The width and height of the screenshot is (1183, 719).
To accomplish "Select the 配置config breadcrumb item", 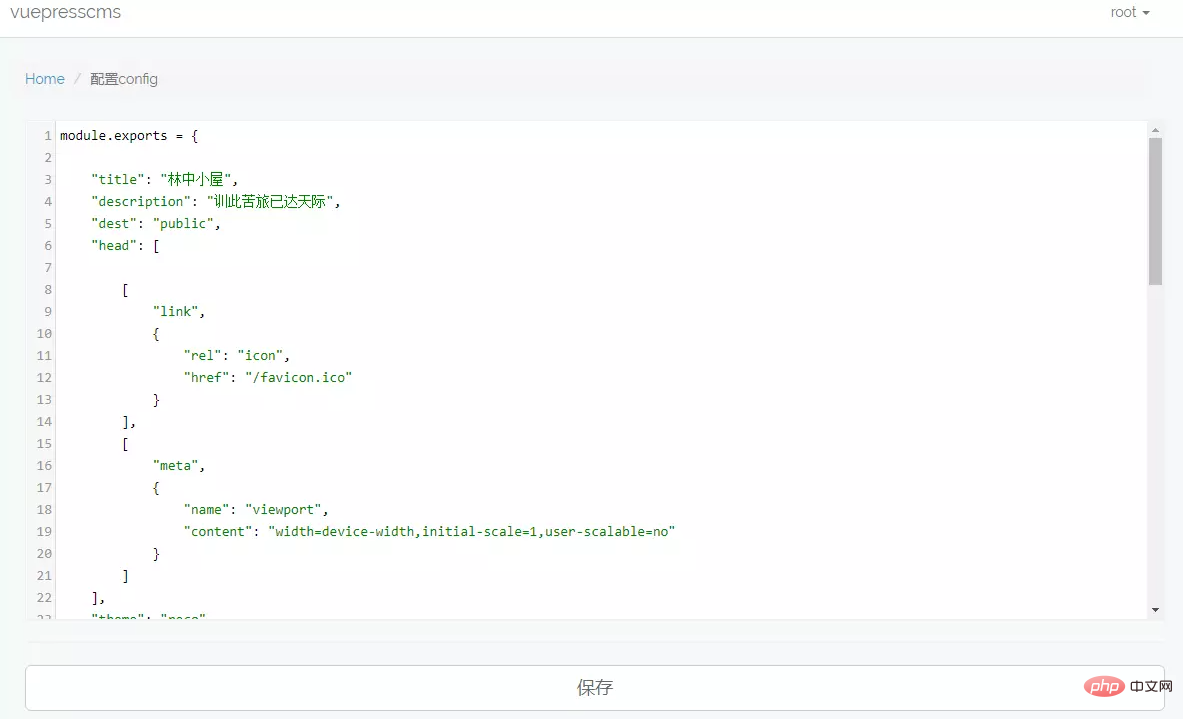I will 124,79.
